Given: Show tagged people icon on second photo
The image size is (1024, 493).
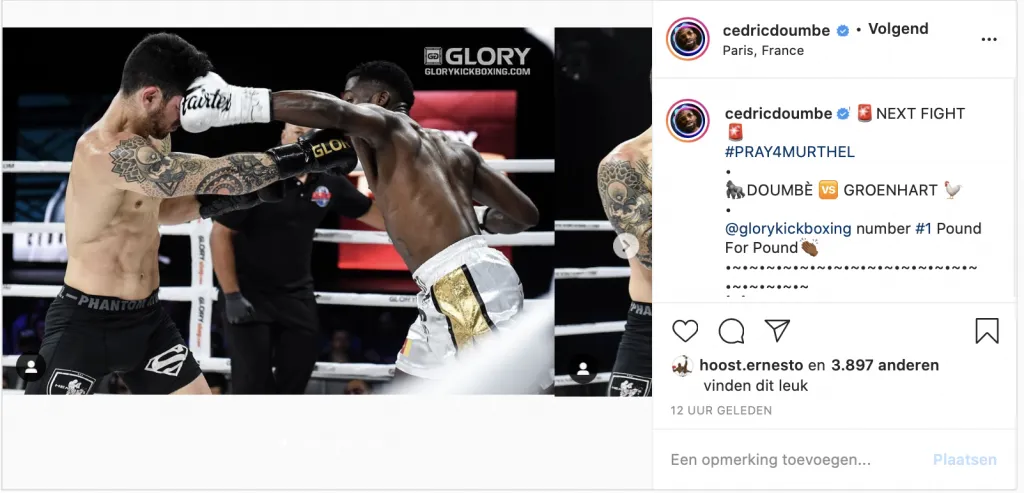Looking at the screenshot, I should 583,370.
